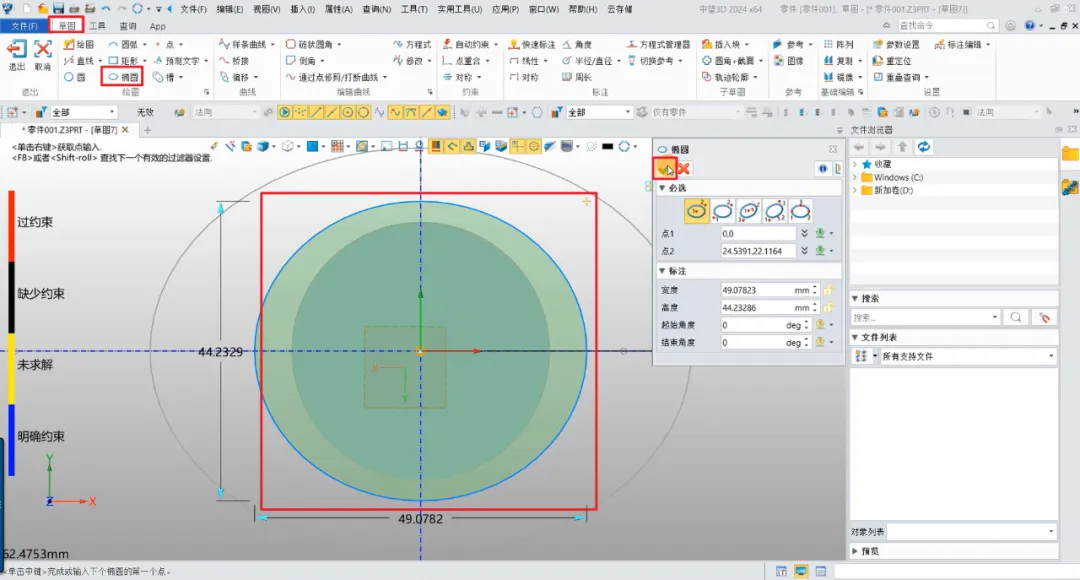Open the 插入(I) menu
The width and height of the screenshot is (1080, 580).
pyautogui.click(x=304, y=9)
